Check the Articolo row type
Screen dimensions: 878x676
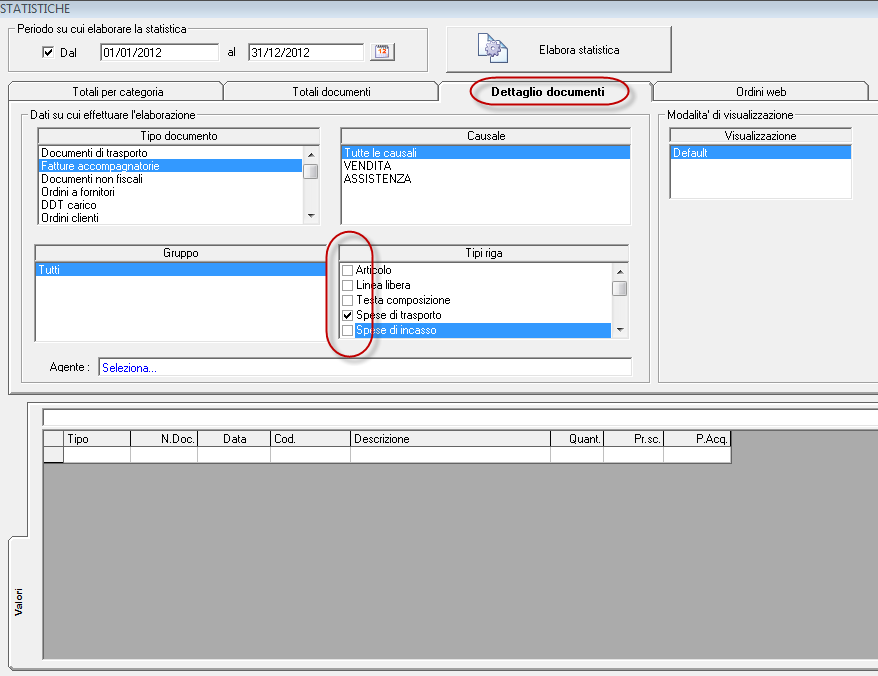point(347,270)
